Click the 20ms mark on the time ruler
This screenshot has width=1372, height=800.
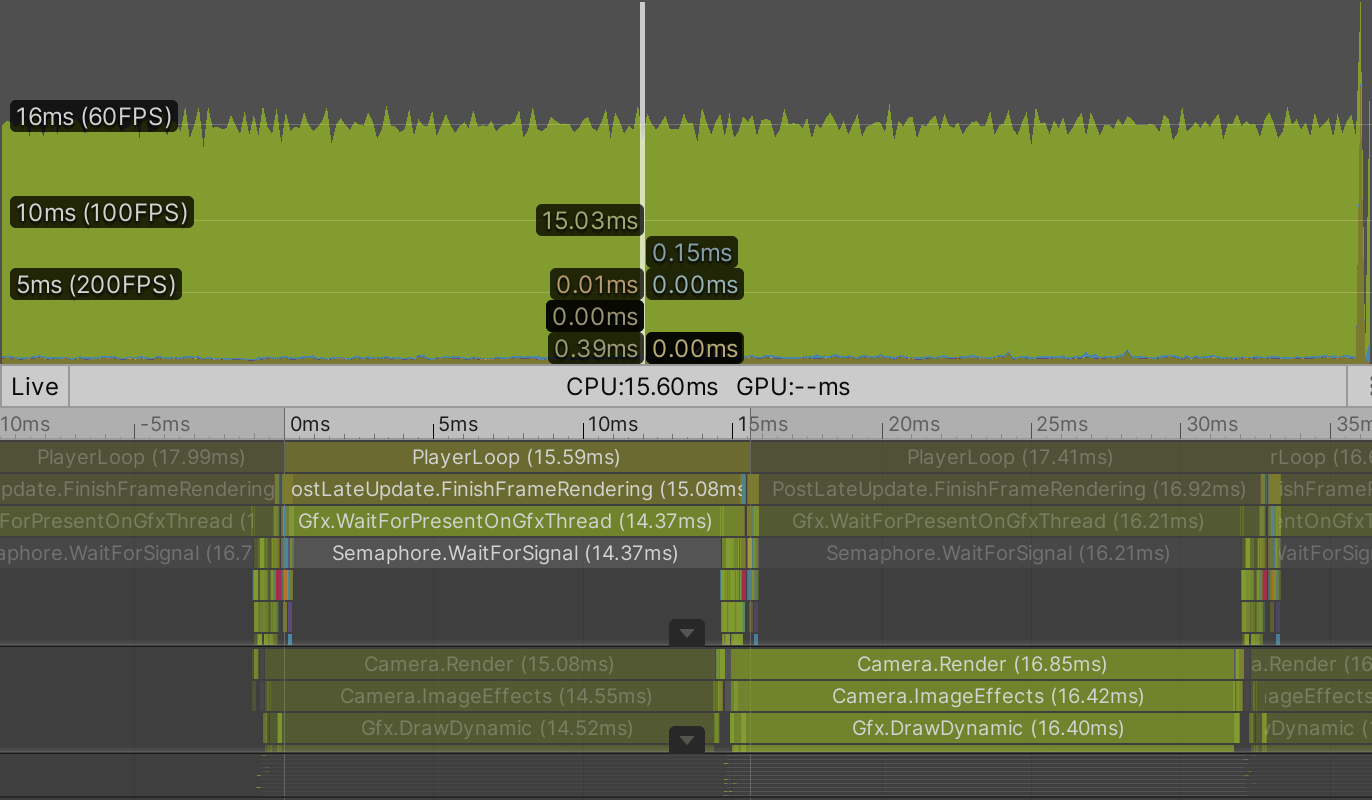click(x=913, y=424)
